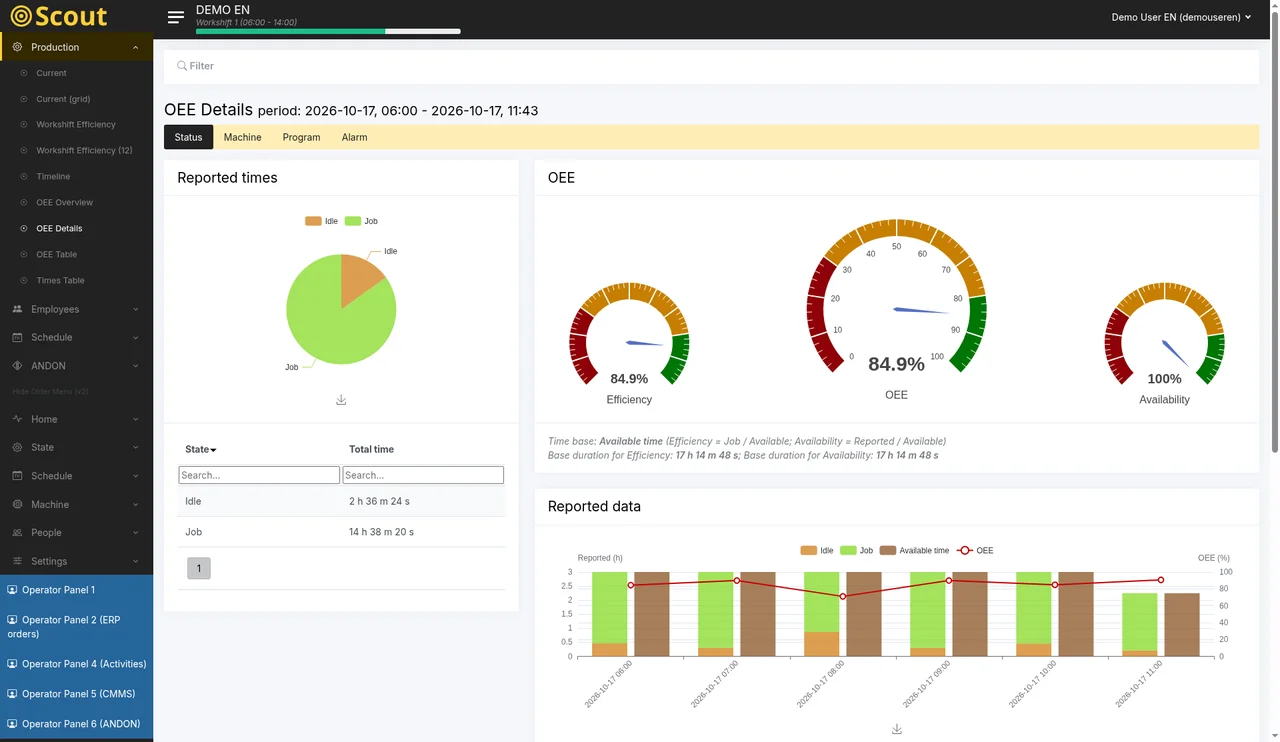The image size is (1280, 742).
Task: Click the State menu gear icon
Action: (x=17, y=447)
